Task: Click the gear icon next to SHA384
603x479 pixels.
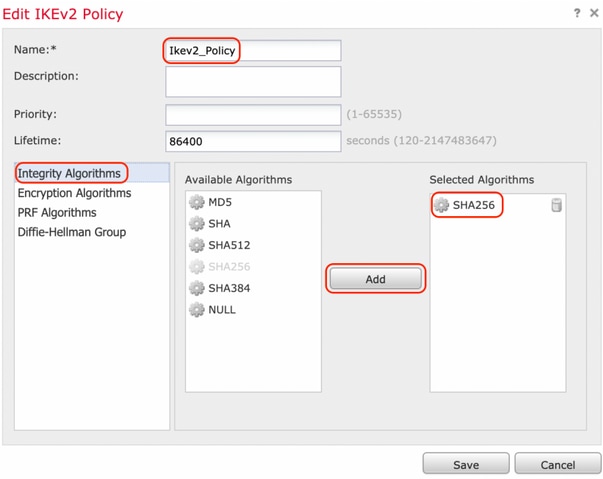Action: click(x=197, y=288)
